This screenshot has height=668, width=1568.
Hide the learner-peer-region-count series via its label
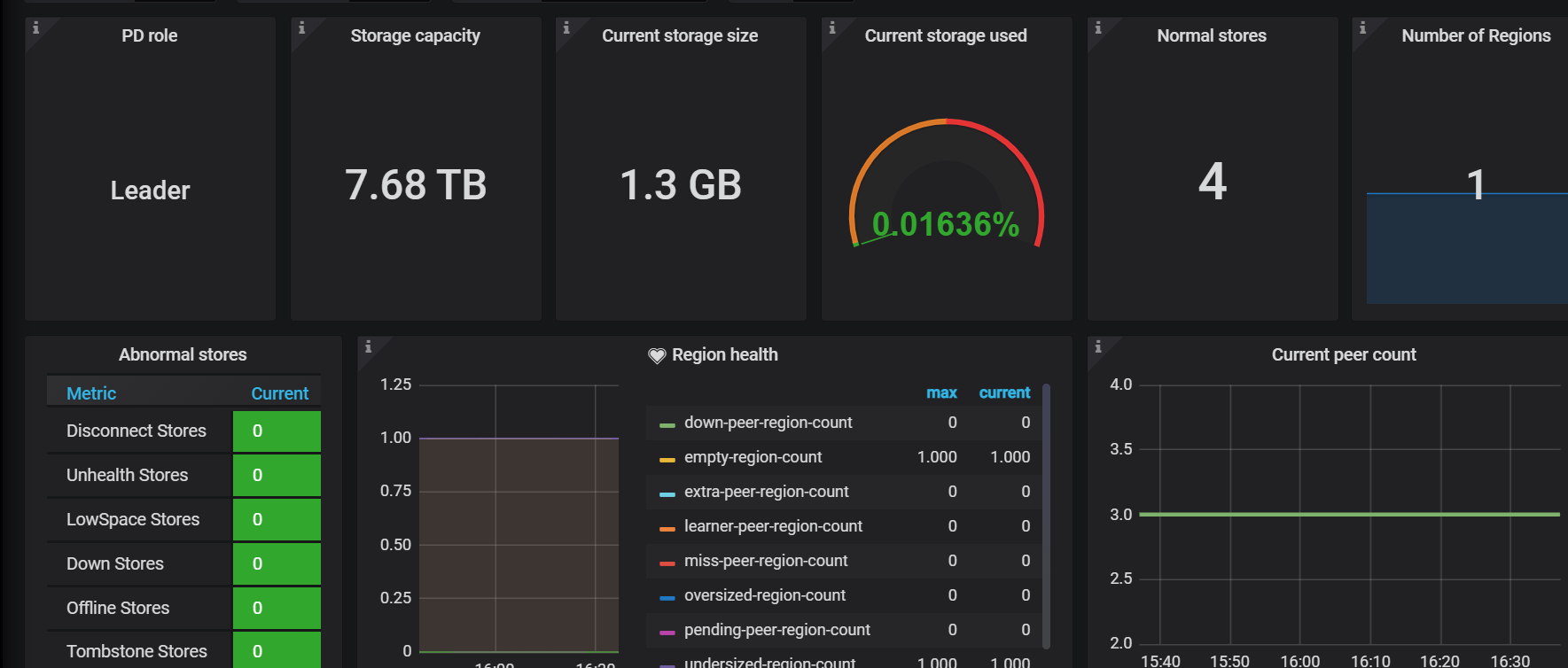[x=773, y=526]
